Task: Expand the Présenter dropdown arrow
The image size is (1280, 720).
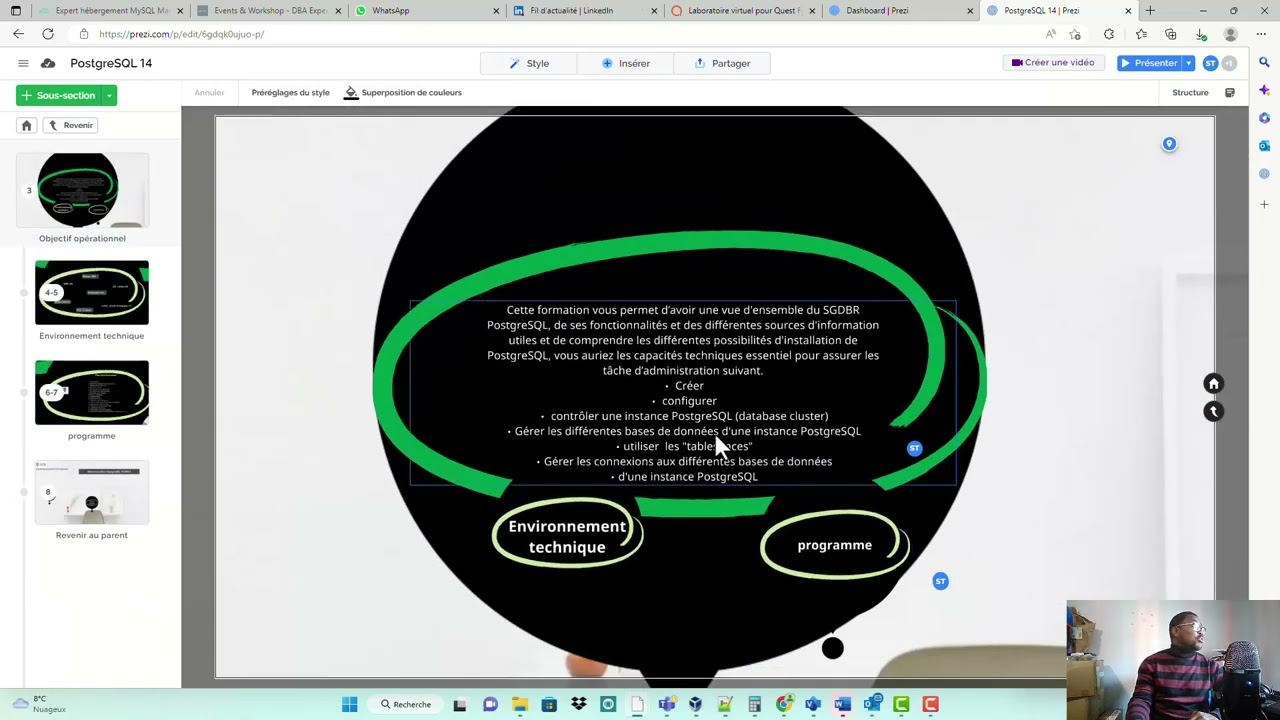Action: click(1189, 63)
